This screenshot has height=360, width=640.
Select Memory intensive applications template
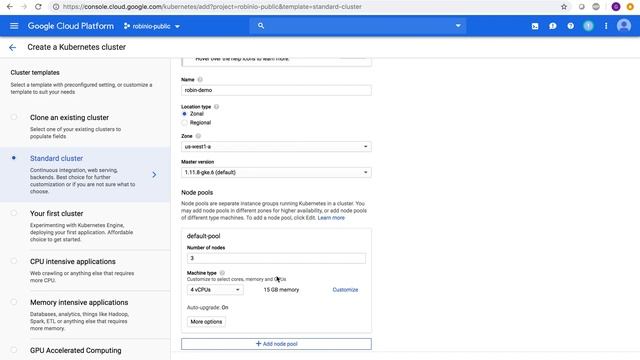[x=14, y=302]
